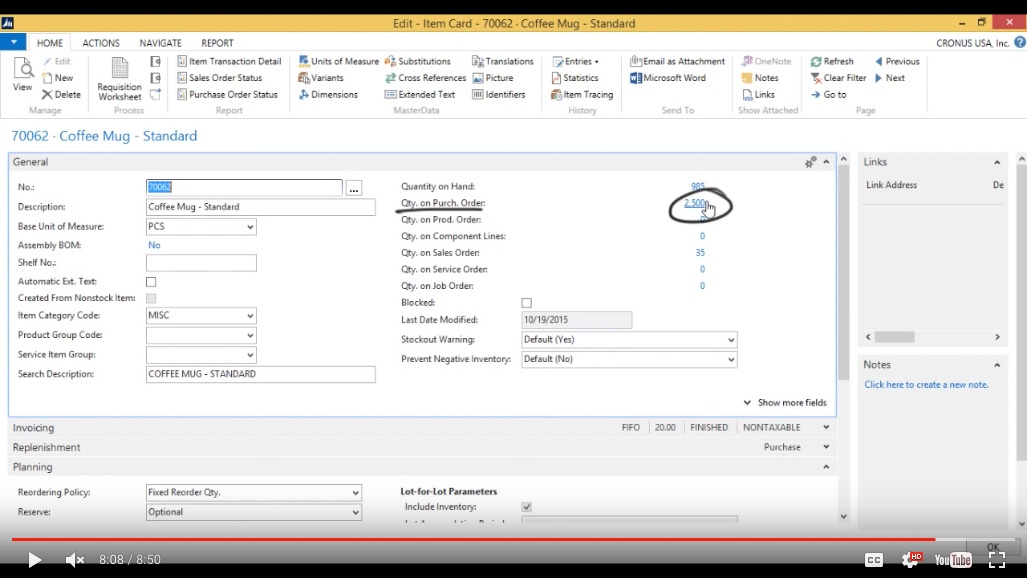Image resolution: width=1027 pixels, height=578 pixels.
Task: Click 'Click here to create a new note'
Action: (926, 385)
